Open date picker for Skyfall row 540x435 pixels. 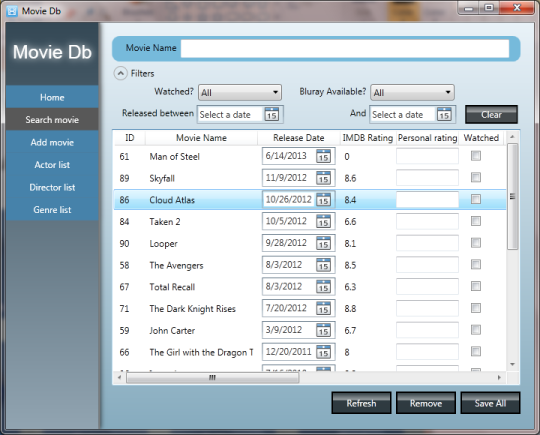coord(323,178)
